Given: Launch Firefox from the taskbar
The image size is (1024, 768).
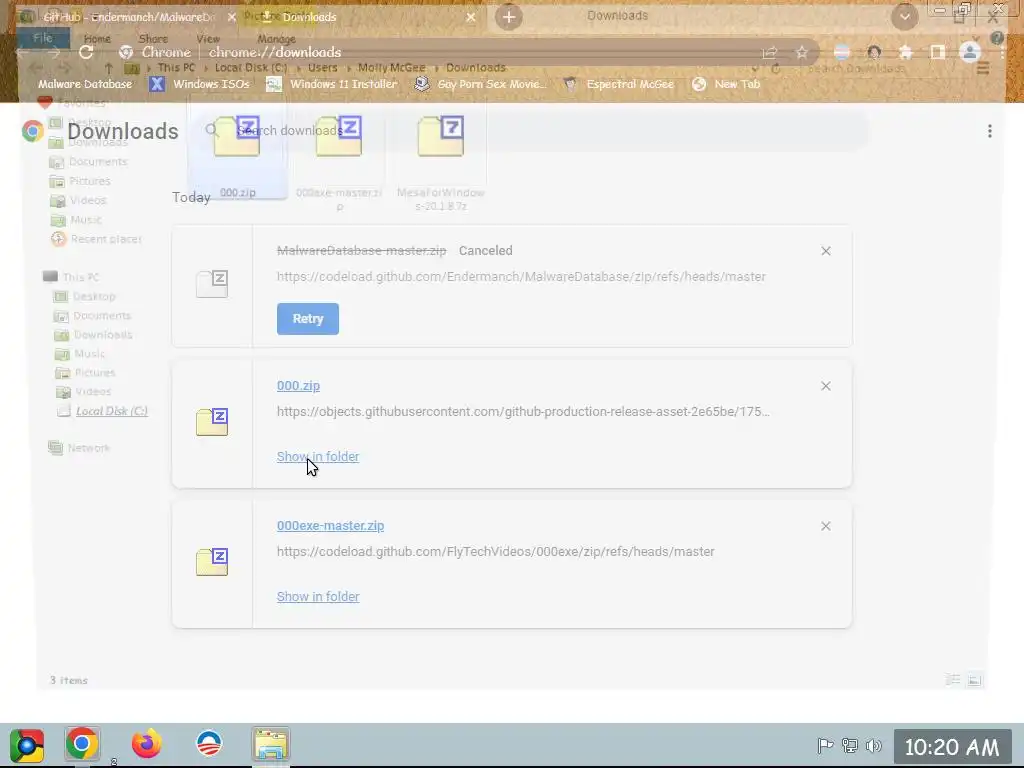Looking at the screenshot, I should click(x=146, y=744).
